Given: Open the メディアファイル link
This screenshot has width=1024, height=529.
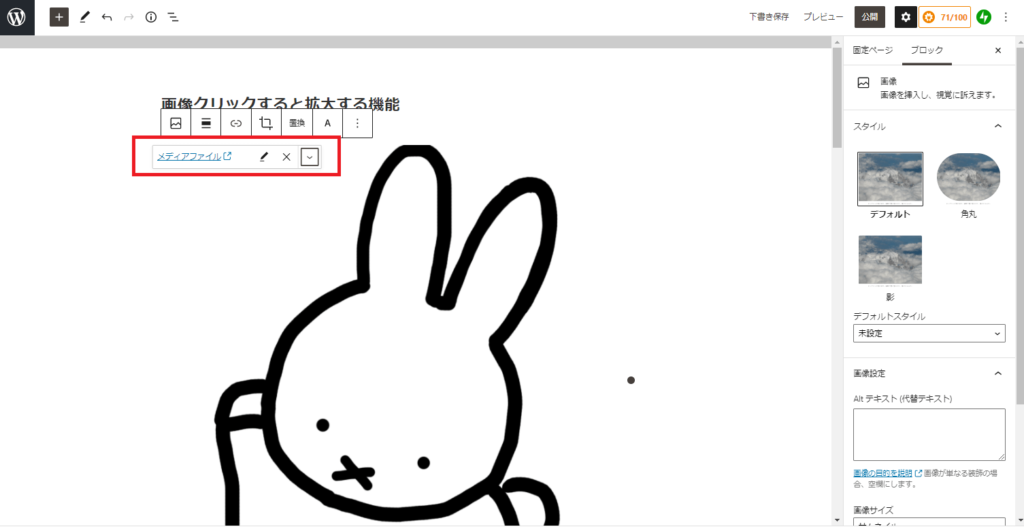Looking at the screenshot, I should pyautogui.click(x=189, y=157).
